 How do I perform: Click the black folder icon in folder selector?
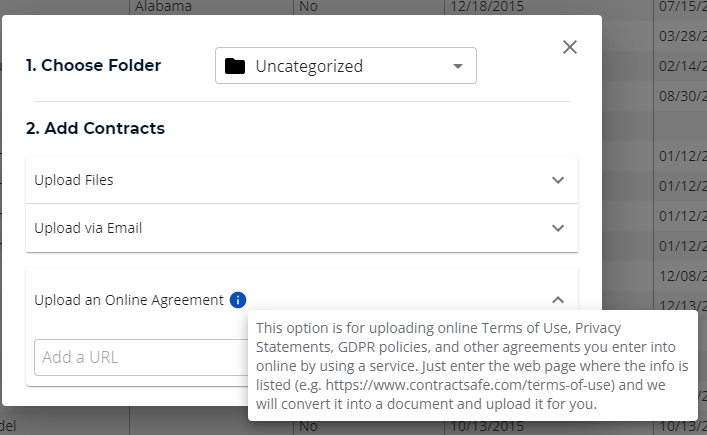pyautogui.click(x=235, y=66)
